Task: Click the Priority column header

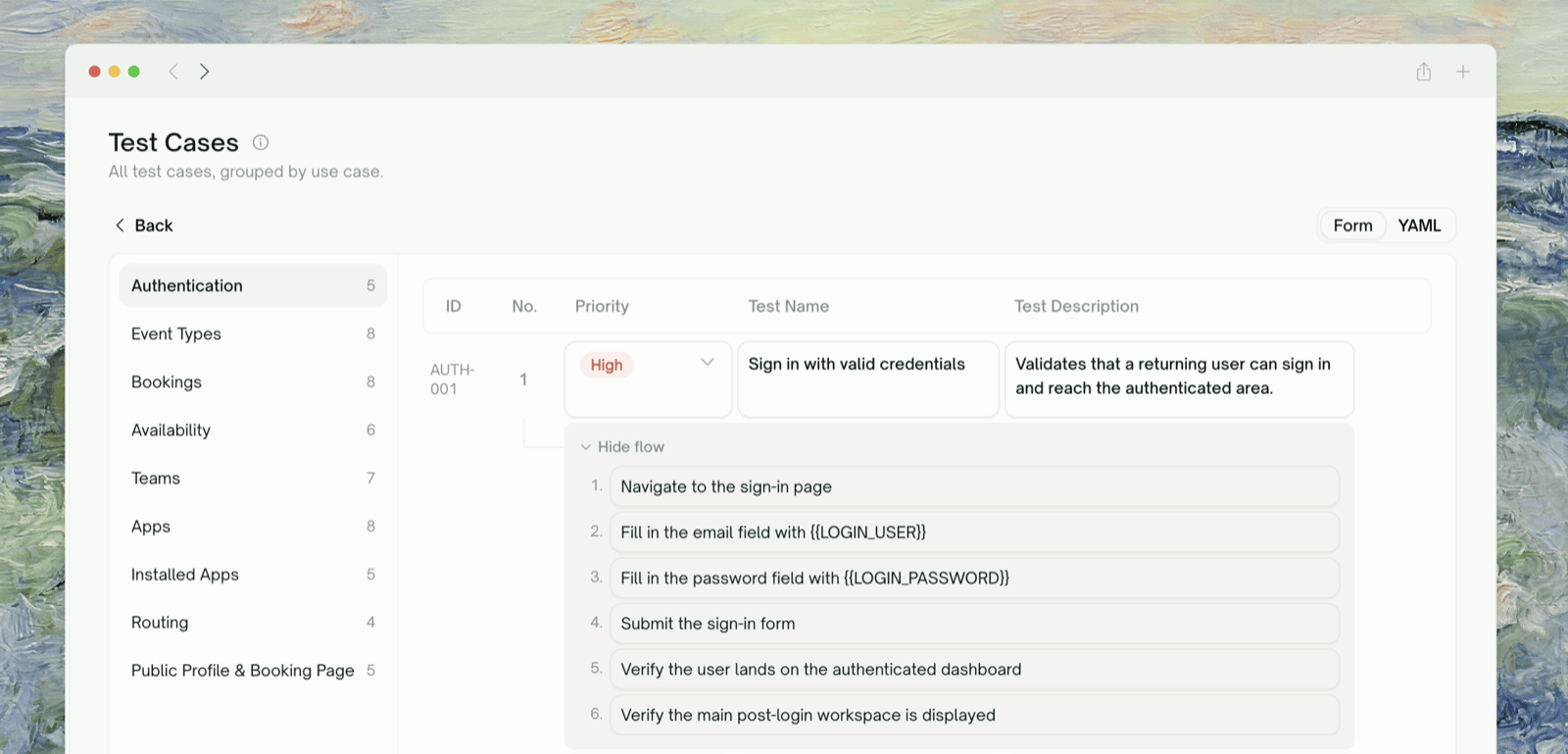Action: (602, 306)
